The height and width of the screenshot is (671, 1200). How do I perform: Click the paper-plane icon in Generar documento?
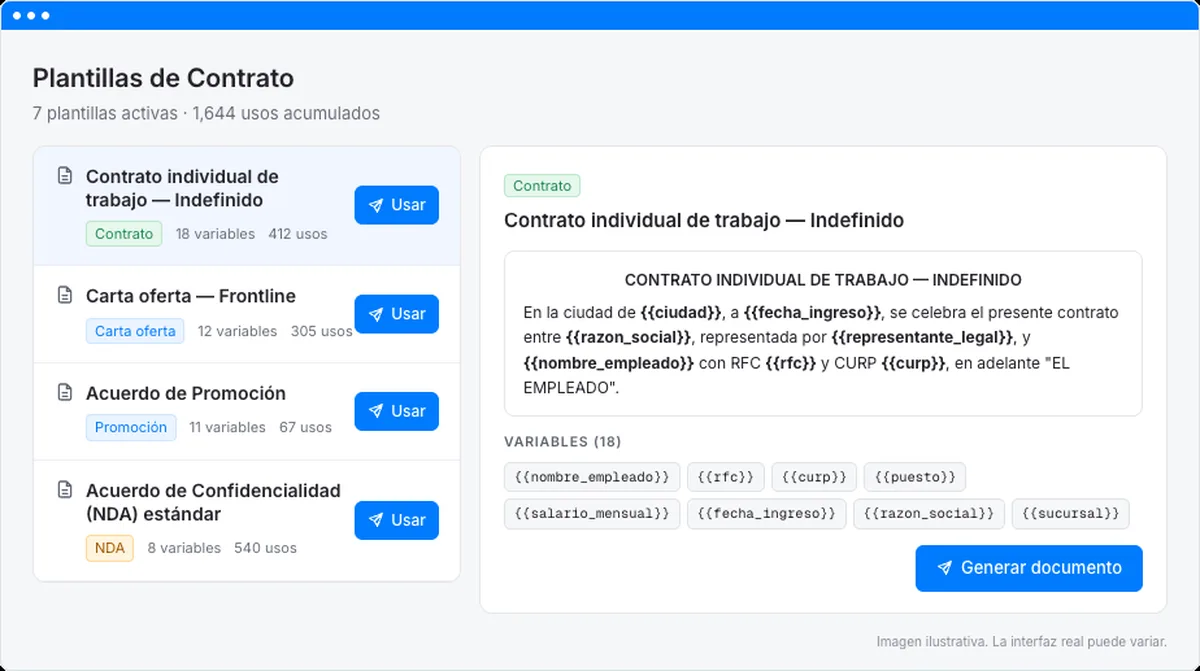[x=944, y=568]
